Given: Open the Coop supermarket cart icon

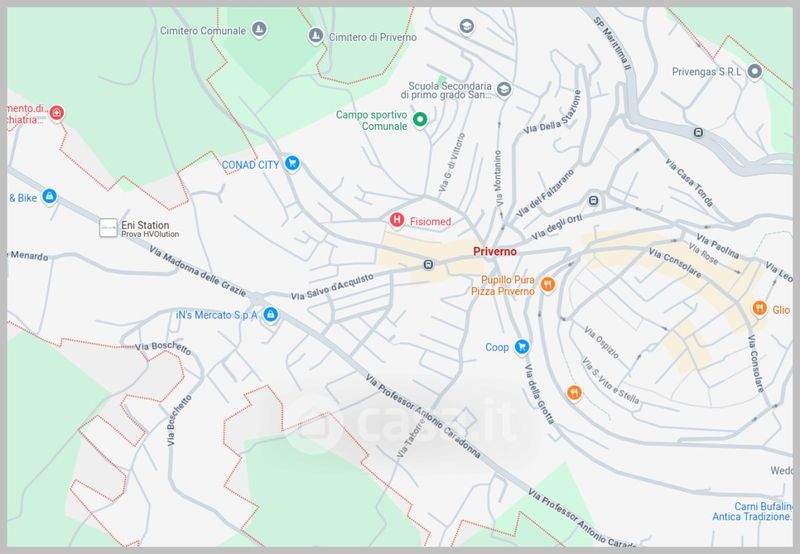Looking at the screenshot, I should (x=521, y=347).
